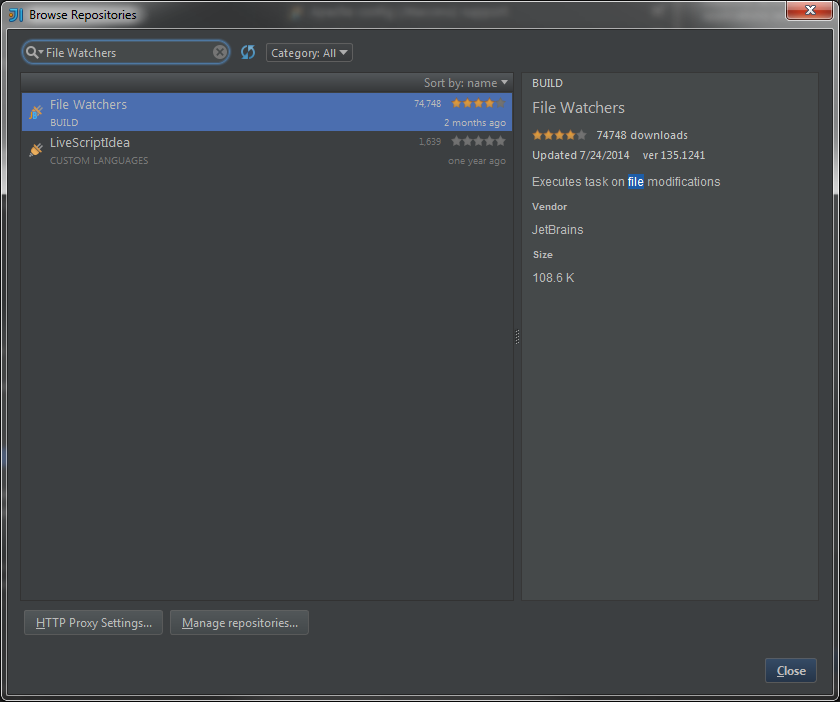Viewport: 840px width, 702px height.
Task: Click the "CUSTOM LANGUAGES" category label
Action: tap(99, 160)
